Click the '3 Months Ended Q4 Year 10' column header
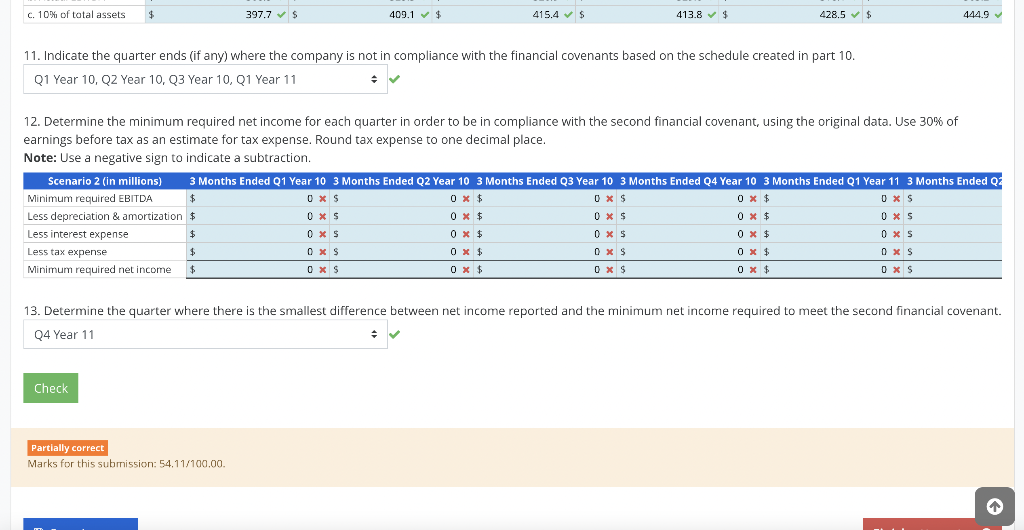1024x530 pixels. [x=688, y=181]
